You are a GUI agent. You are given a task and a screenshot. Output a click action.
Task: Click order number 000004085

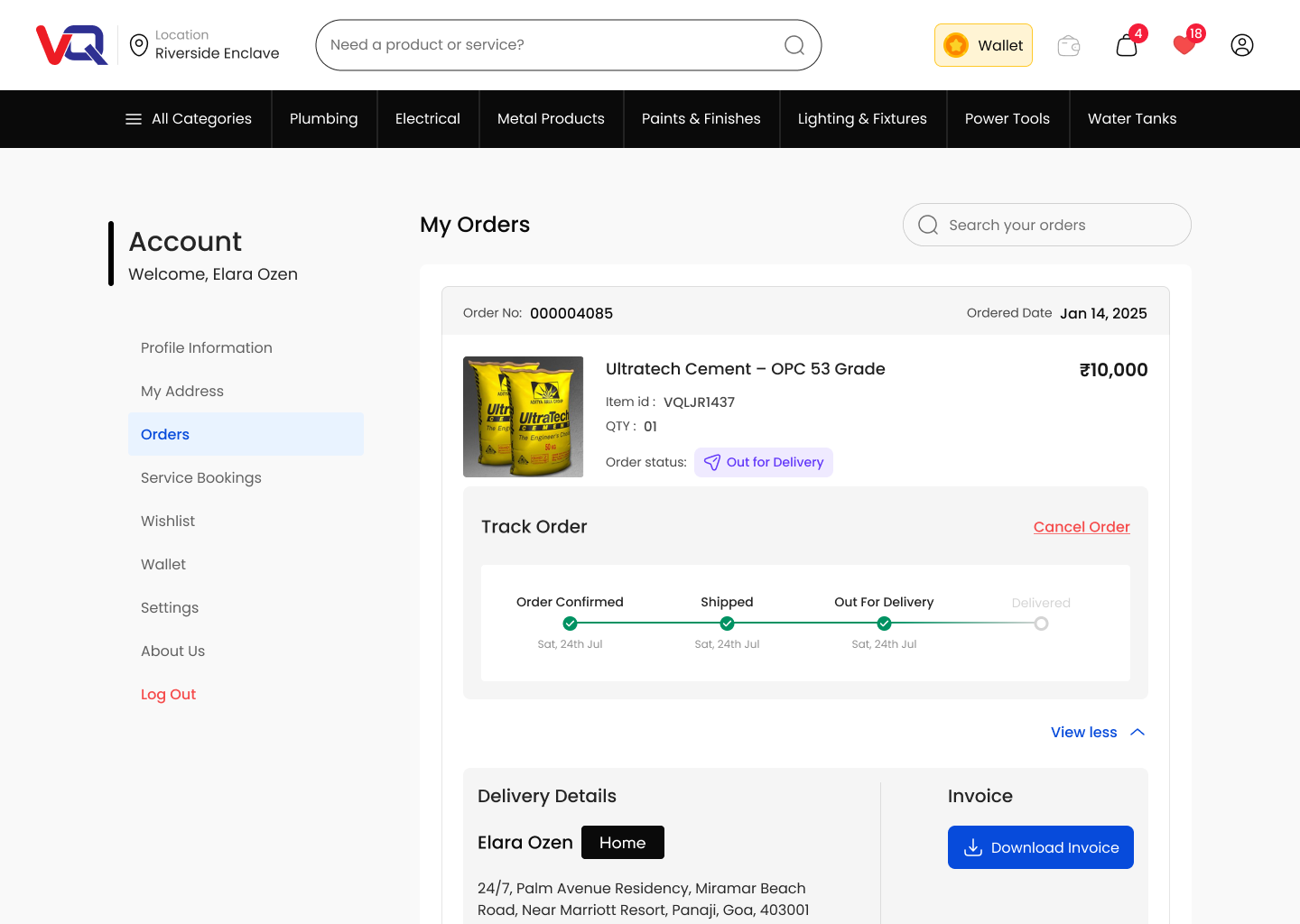571,313
